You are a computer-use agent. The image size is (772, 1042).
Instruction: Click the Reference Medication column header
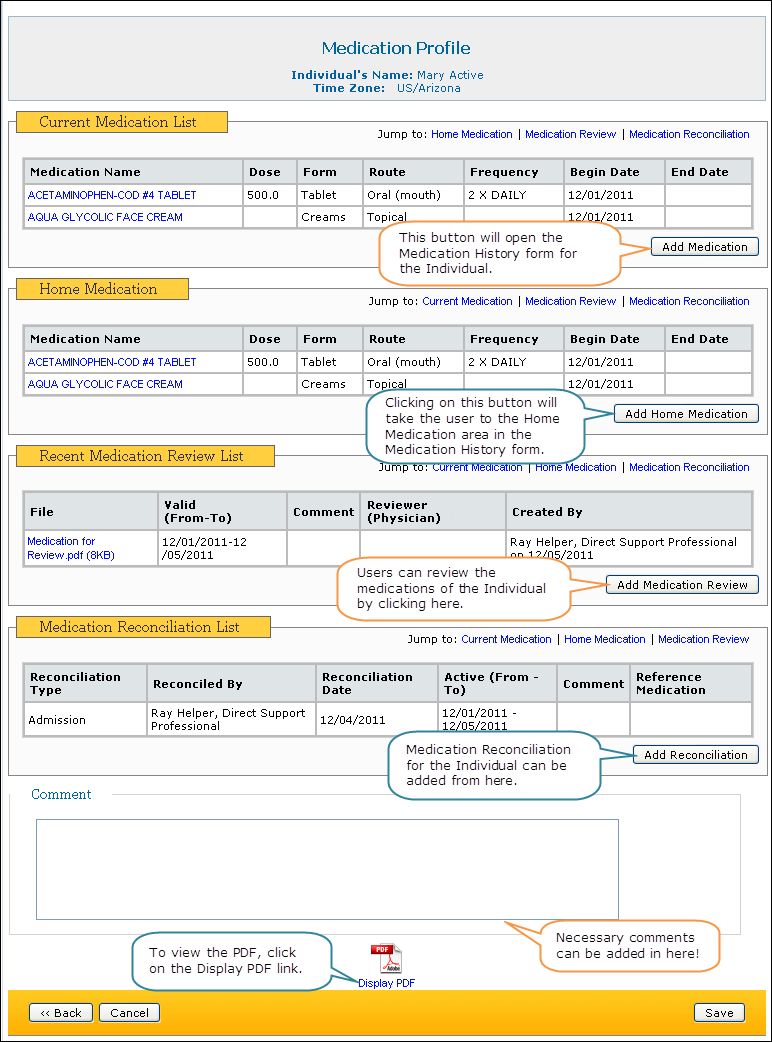pos(691,683)
